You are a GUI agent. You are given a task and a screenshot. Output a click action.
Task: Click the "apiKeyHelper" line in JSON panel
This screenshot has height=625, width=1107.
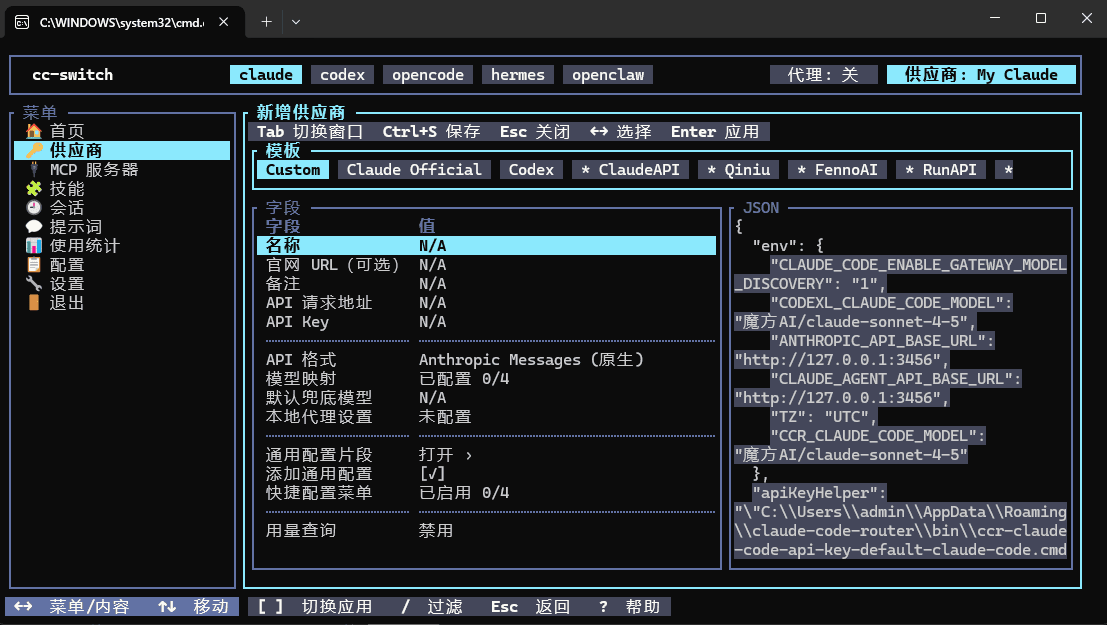coord(820,493)
